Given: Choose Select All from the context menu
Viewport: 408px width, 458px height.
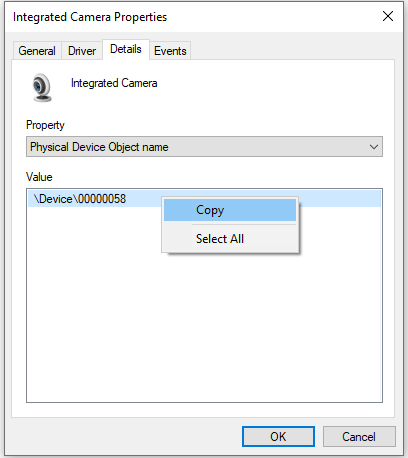Looking at the screenshot, I should (230, 239).
